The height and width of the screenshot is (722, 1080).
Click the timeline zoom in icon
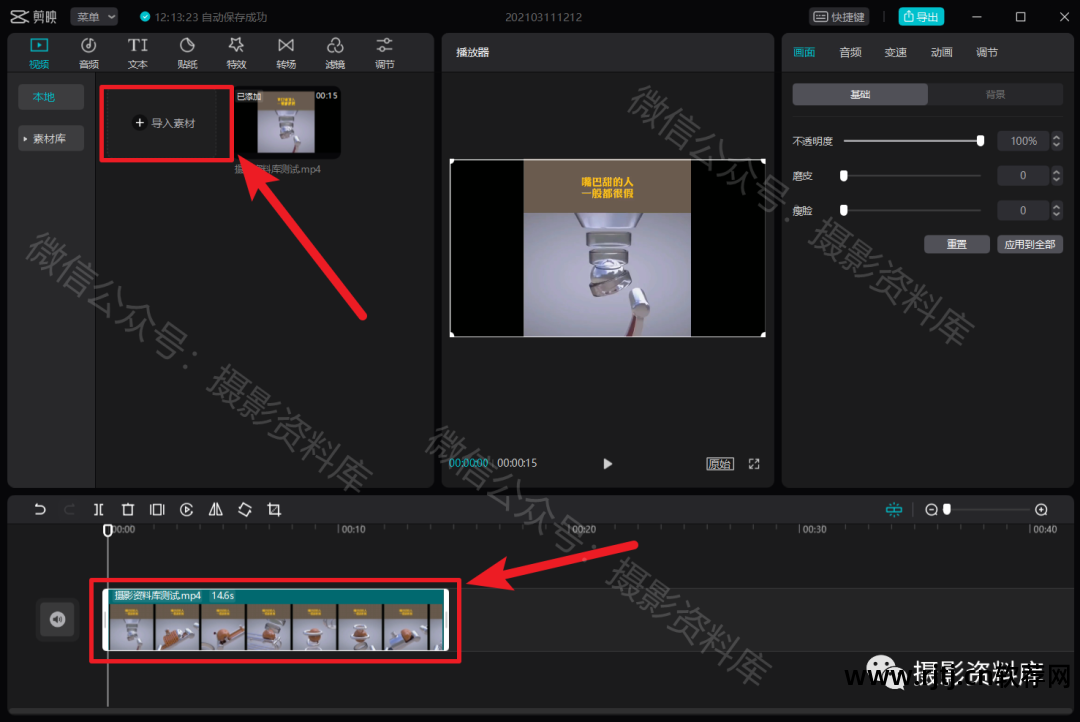click(1041, 510)
